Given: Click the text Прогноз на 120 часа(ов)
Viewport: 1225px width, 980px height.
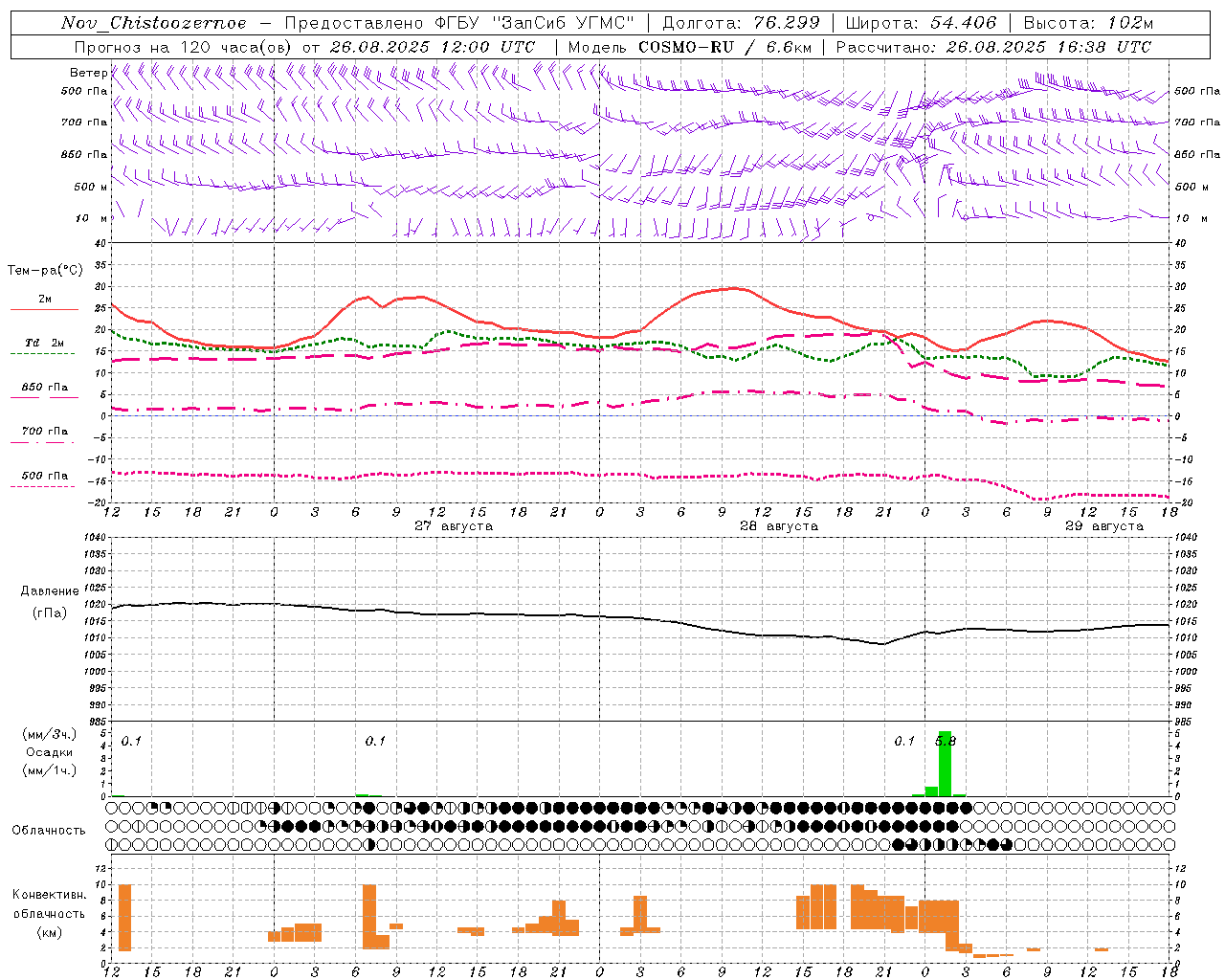Looking at the screenshot, I should (x=184, y=47).
